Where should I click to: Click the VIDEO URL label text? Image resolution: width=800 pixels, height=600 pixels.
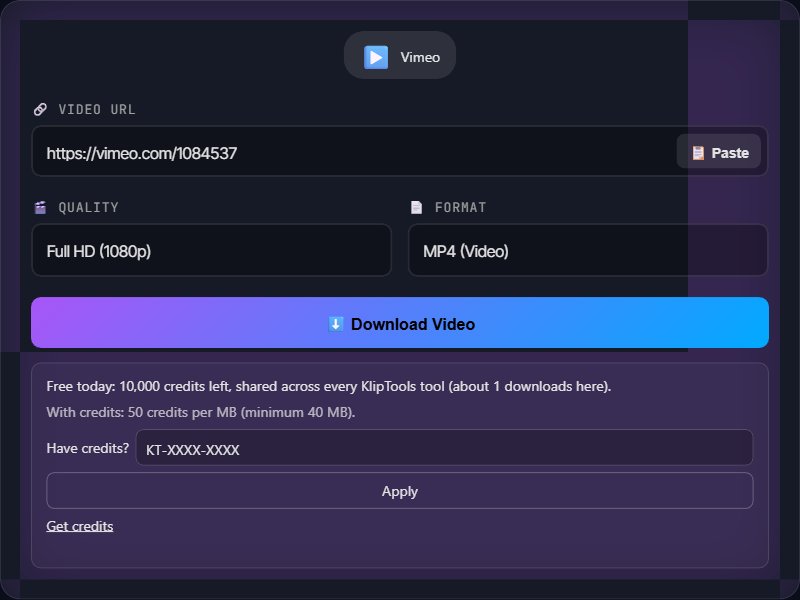97,109
